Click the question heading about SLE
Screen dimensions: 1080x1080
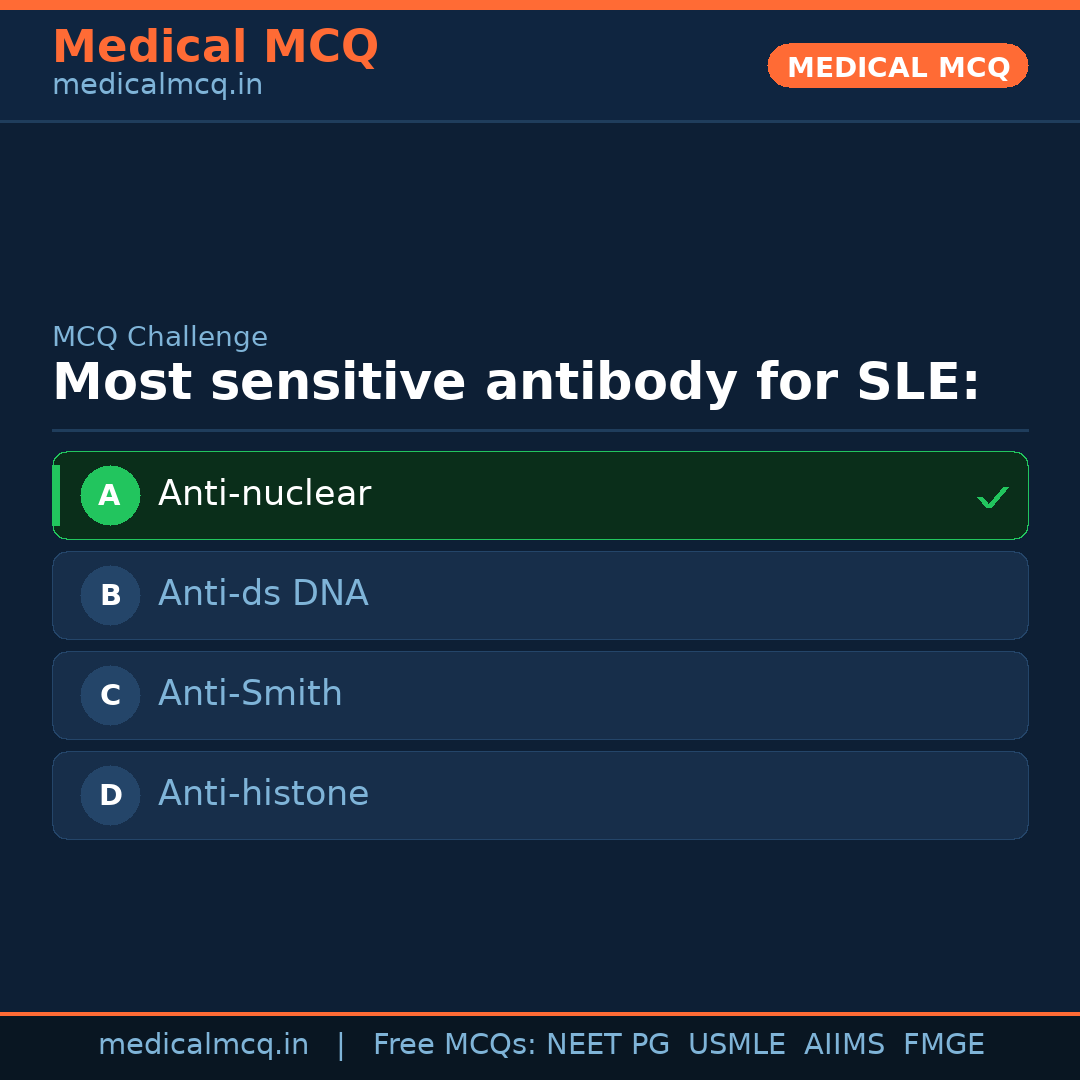click(x=516, y=383)
